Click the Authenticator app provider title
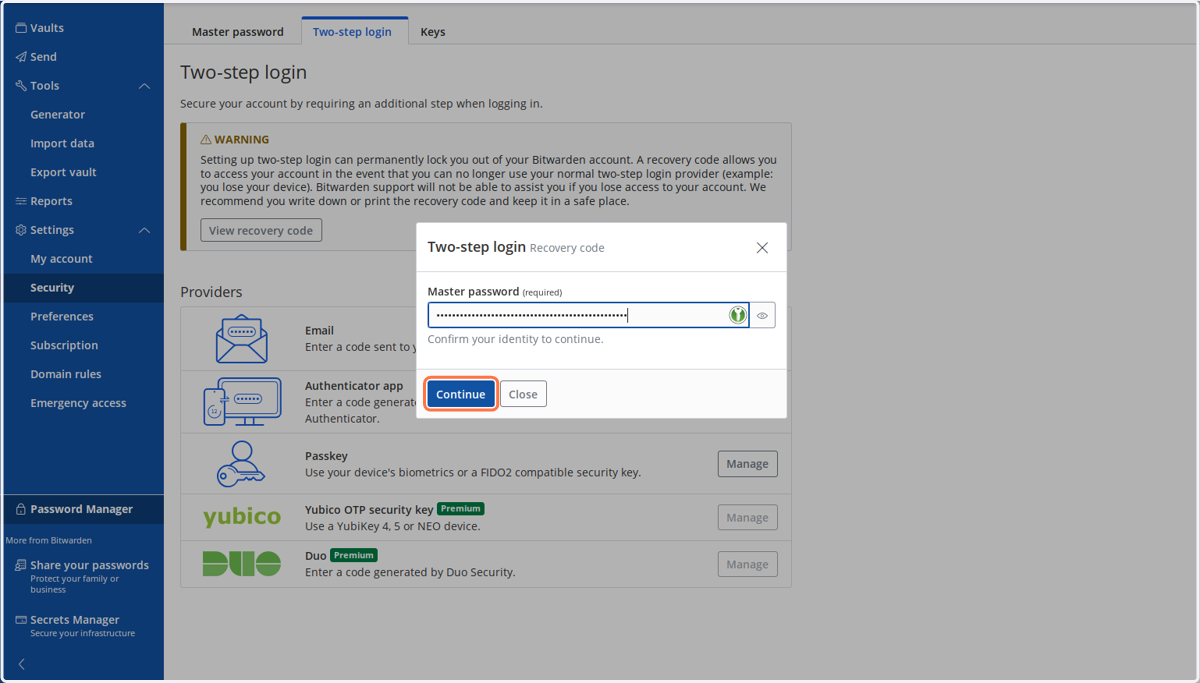The width and height of the screenshot is (1200, 683). 354,386
